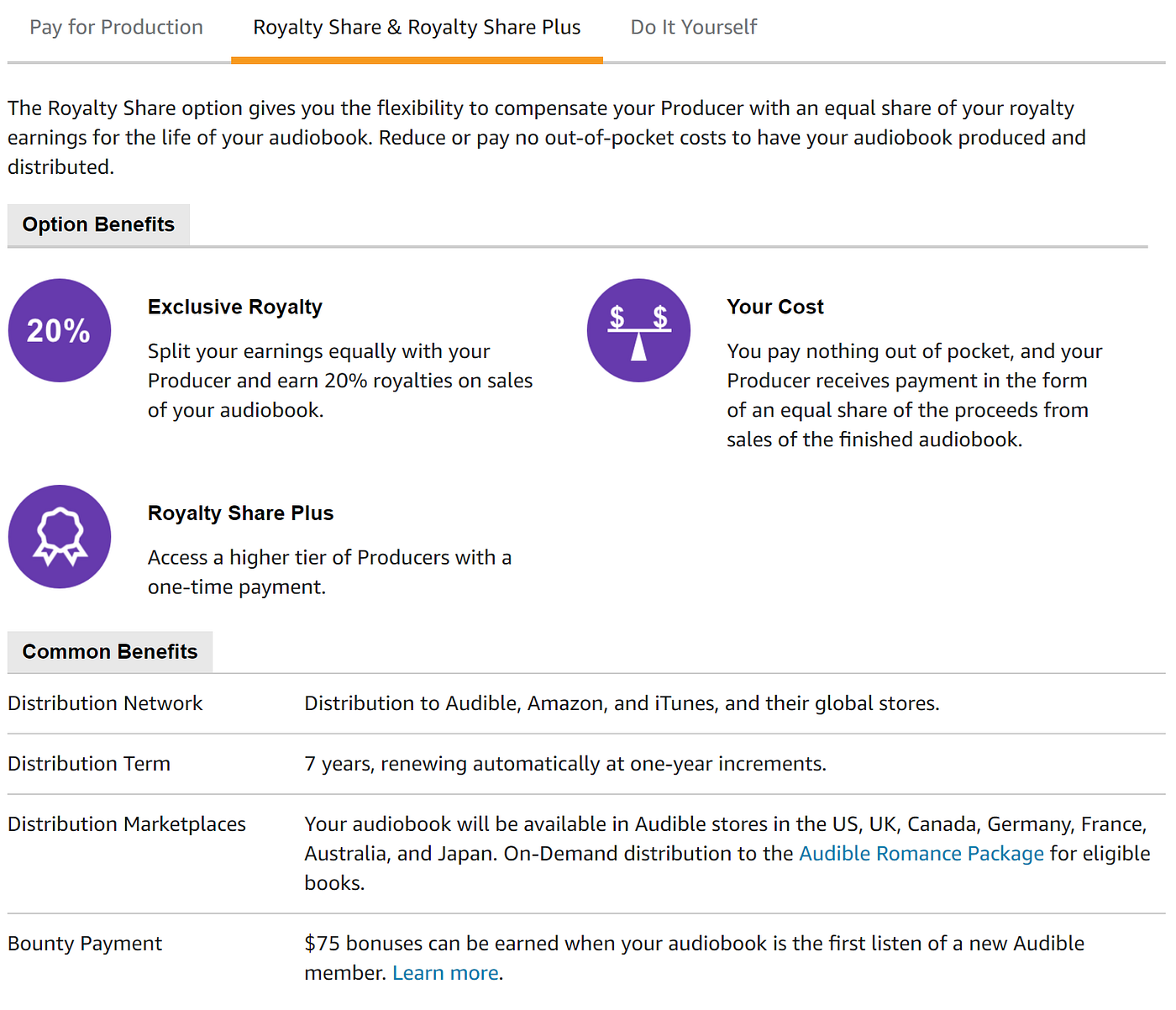Select the Bounty Payment row label

(85, 944)
